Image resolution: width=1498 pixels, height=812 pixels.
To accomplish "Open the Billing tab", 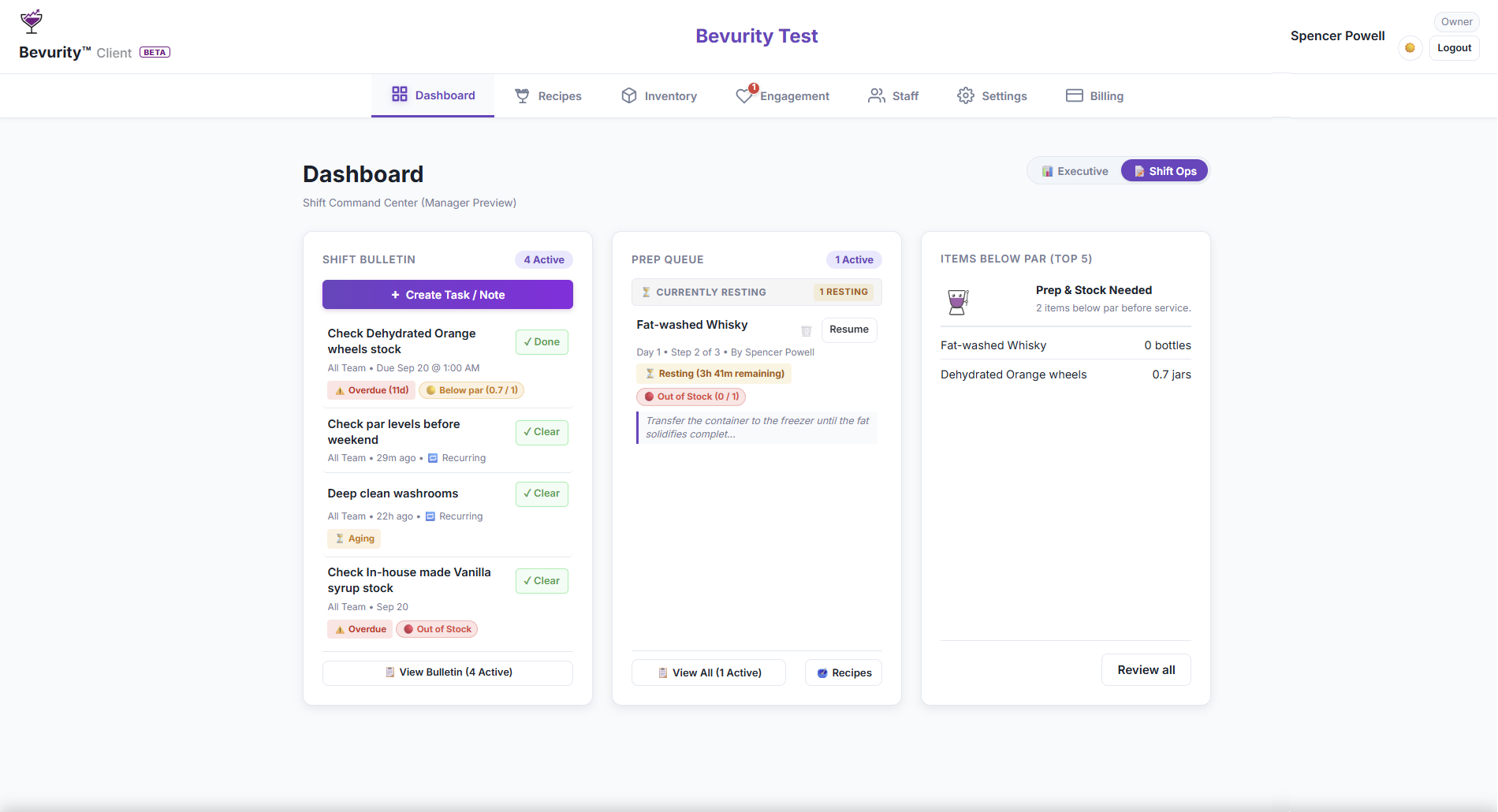I will pos(1094,96).
